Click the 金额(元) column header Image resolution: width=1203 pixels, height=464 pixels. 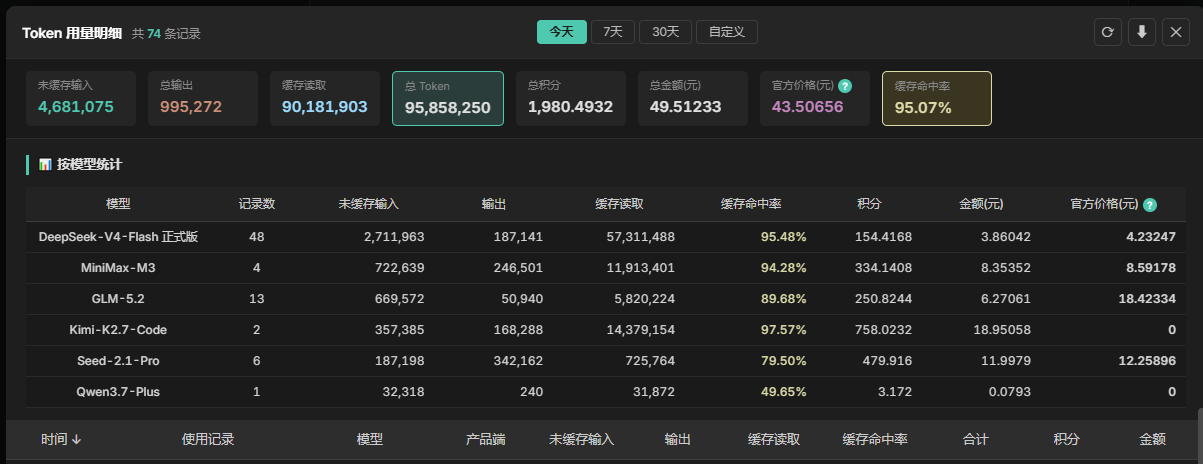coord(981,204)
